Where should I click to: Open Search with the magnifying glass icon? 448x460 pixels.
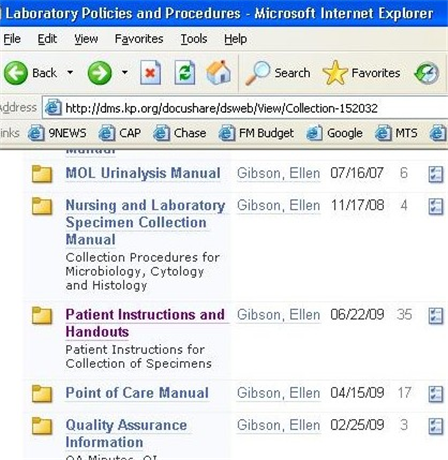[257, 73]
